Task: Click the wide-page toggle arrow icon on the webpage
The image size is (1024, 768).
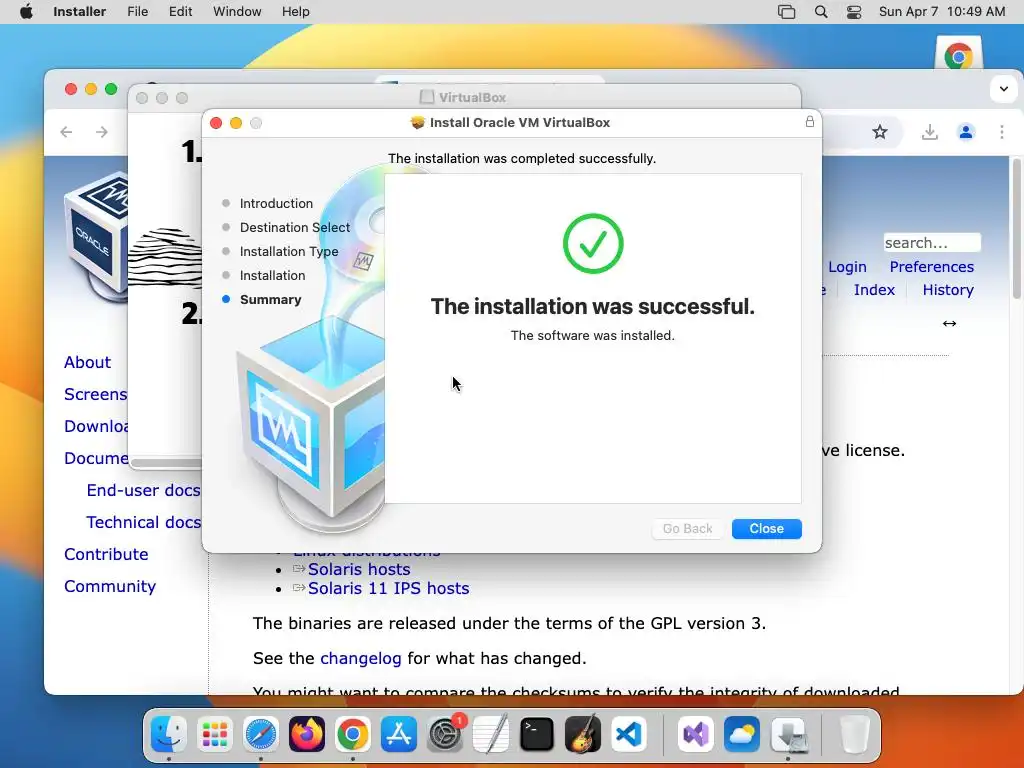Action: coord(949,323)
